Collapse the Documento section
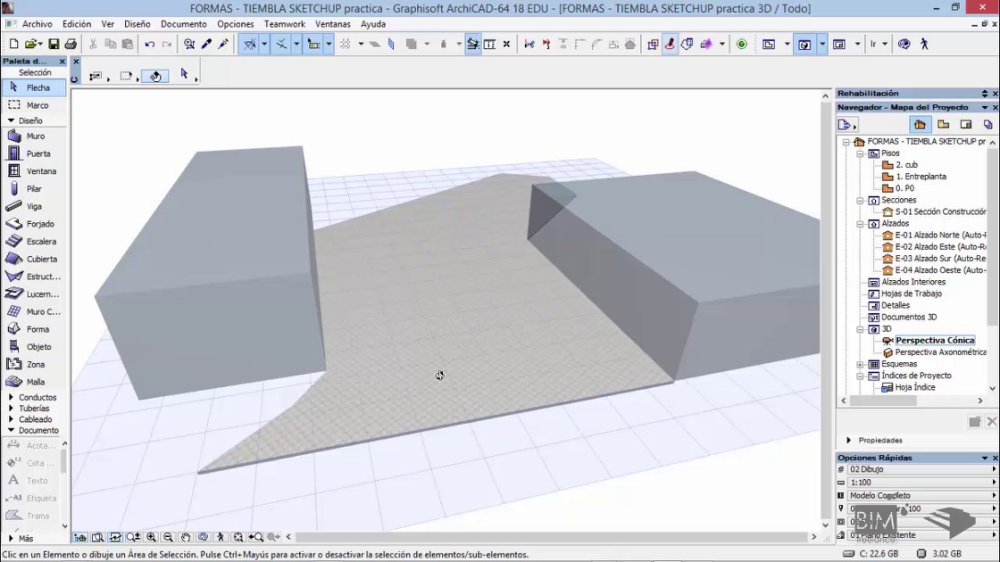1000x562 pixels. [x=11, y=430]
